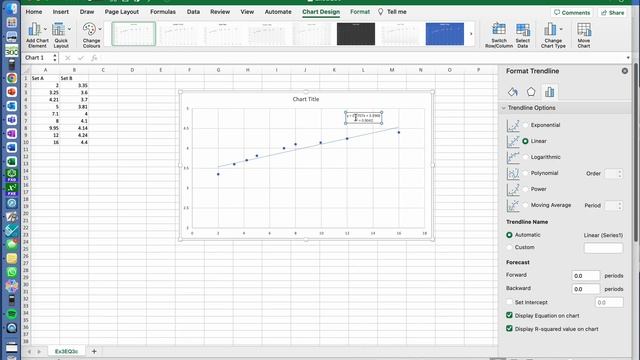Switch to the Home tab

coord(33,12)
